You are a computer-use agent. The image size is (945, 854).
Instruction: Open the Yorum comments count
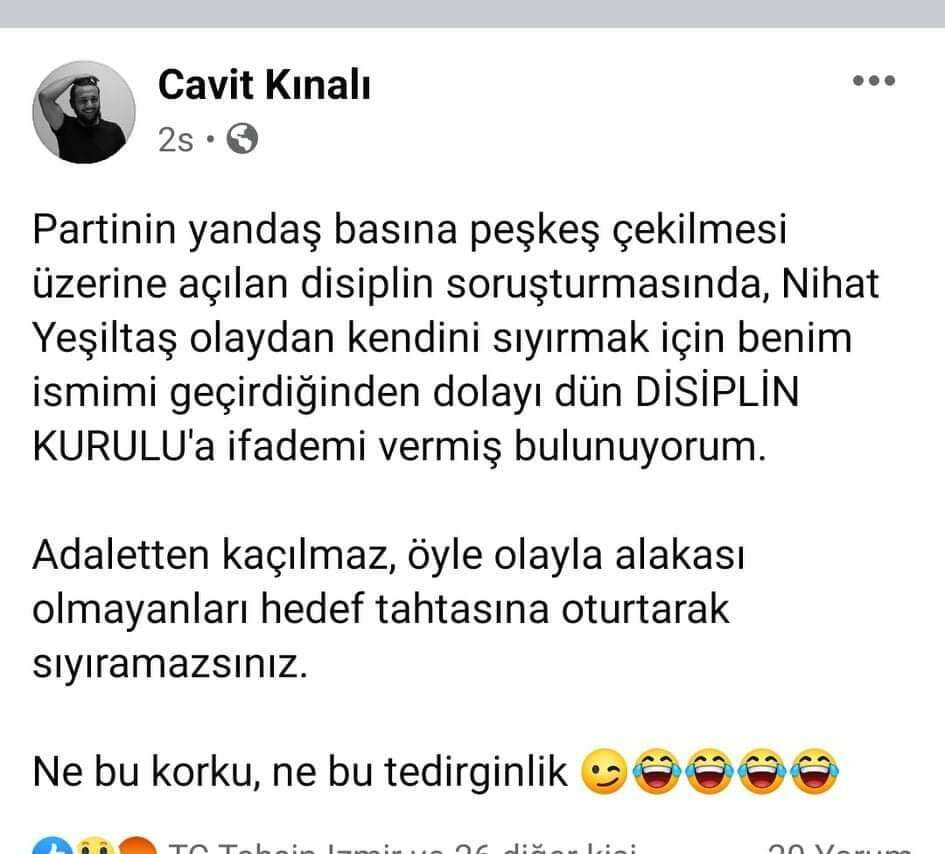click(840, 848)
